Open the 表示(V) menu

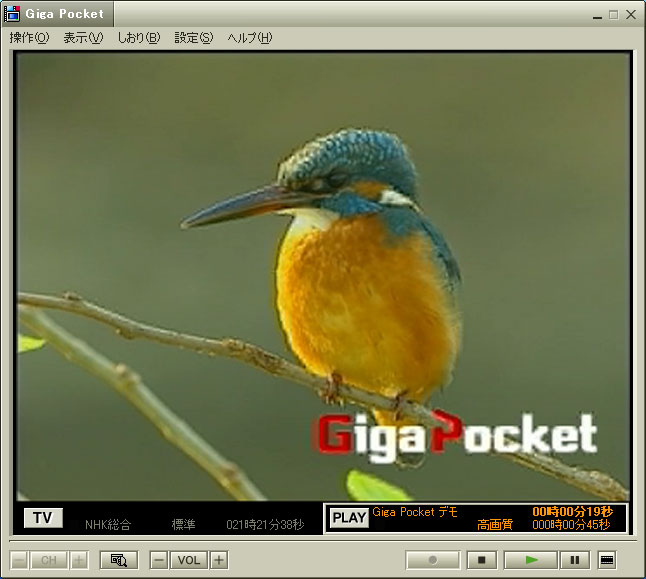coord(83,38)
